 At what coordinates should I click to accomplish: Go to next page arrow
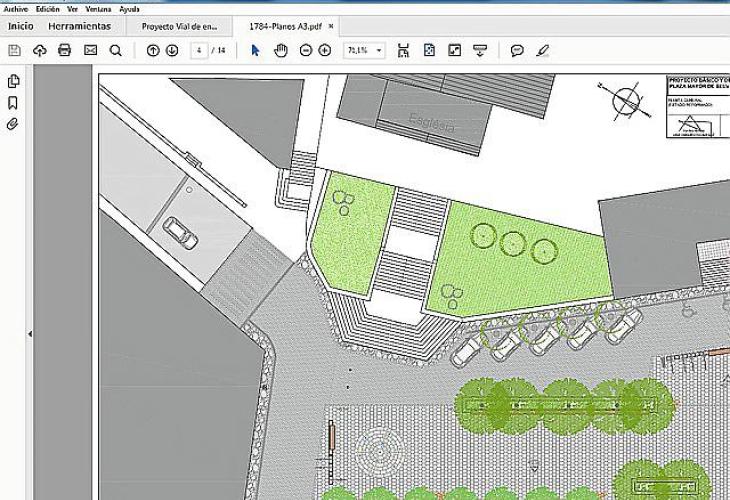tap(172, 50)
